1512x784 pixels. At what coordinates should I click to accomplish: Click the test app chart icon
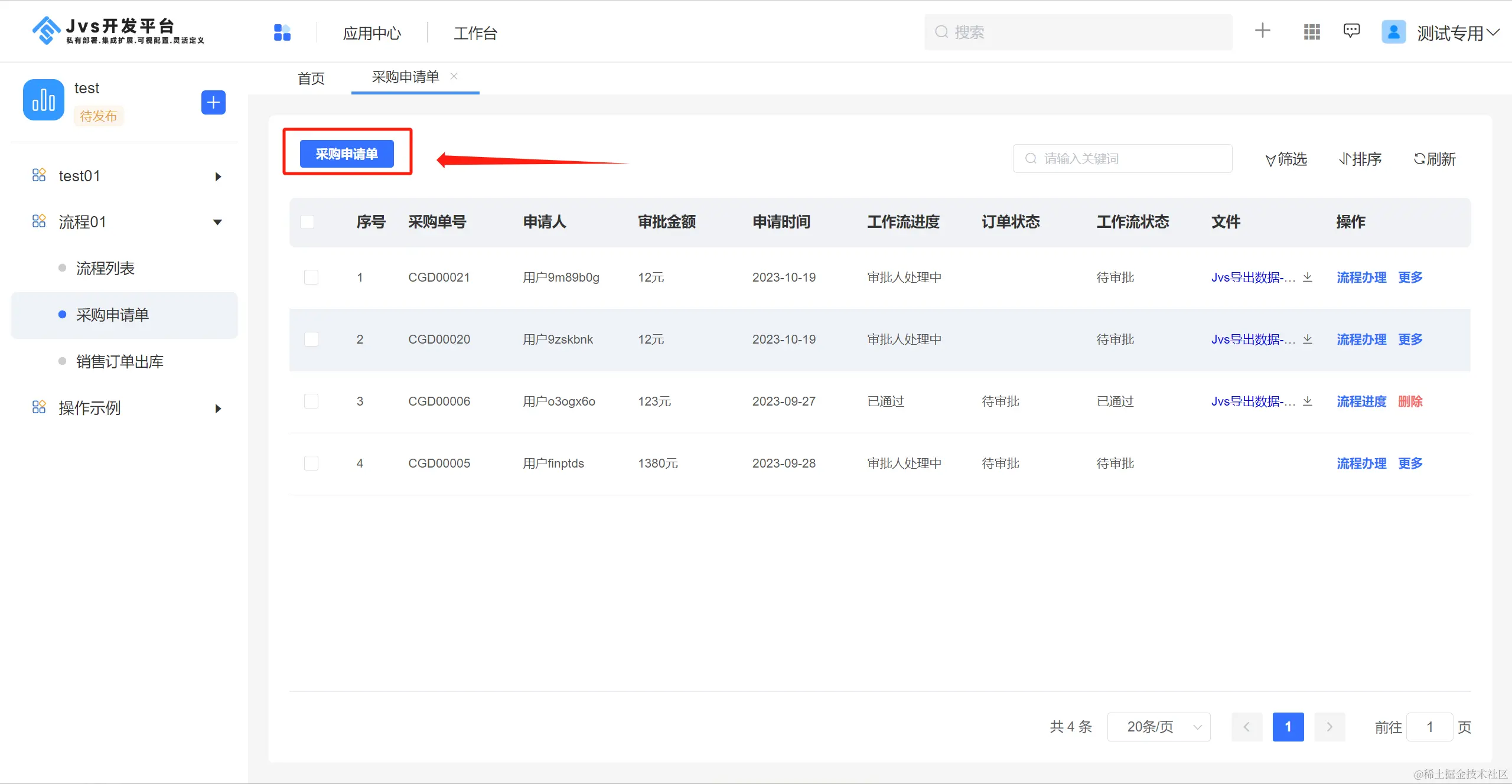44,100
